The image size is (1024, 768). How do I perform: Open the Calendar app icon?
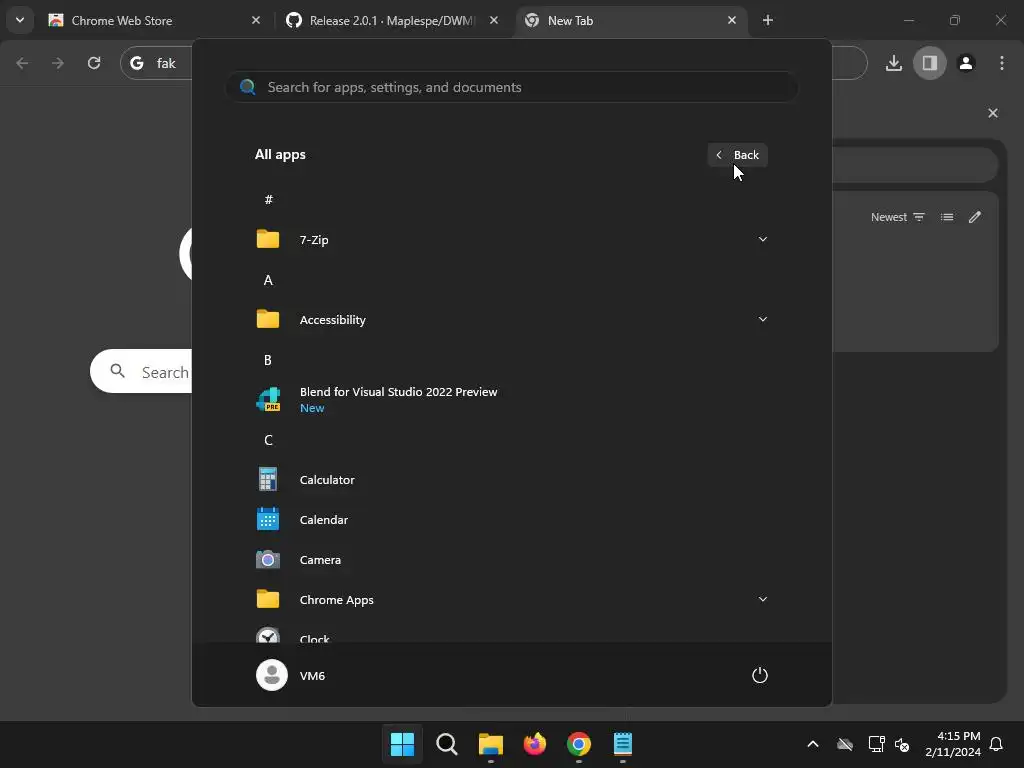(268, 519)
